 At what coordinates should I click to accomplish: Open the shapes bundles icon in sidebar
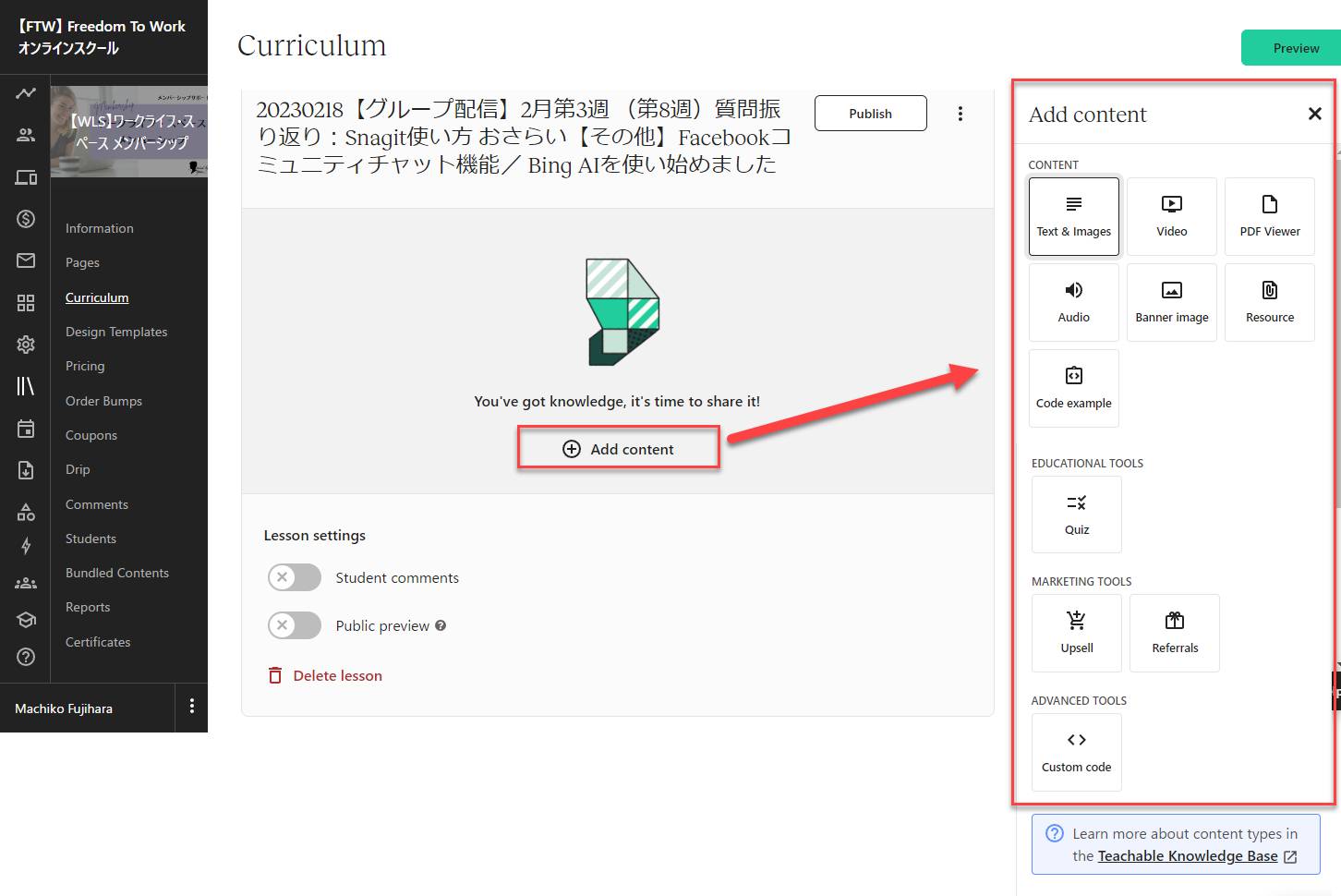pyautogui.click(x=26, y=512)
